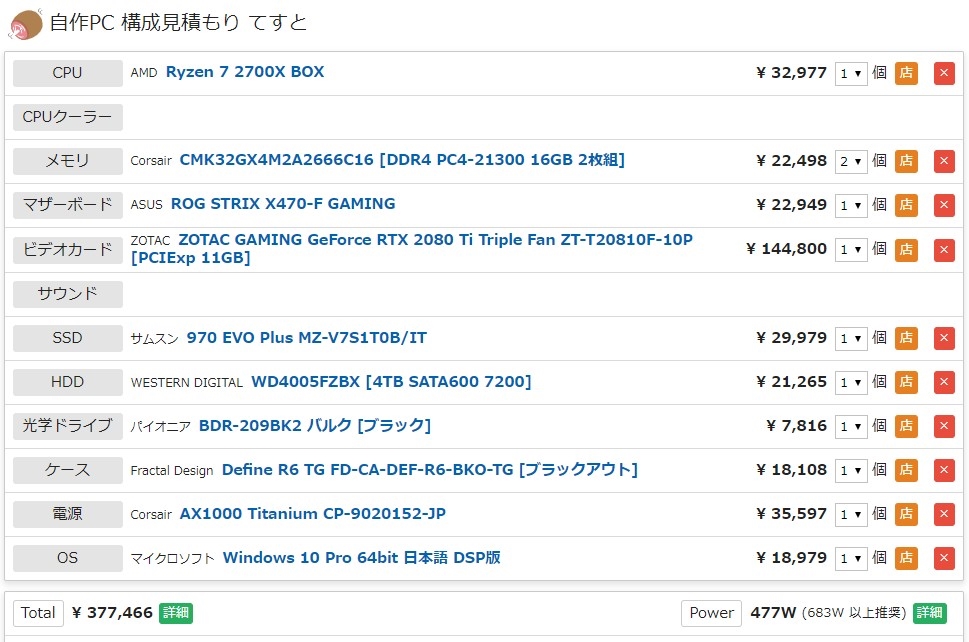
Task: Remove the 970 EVO Plus SSD item
Action: coord(944,338)
